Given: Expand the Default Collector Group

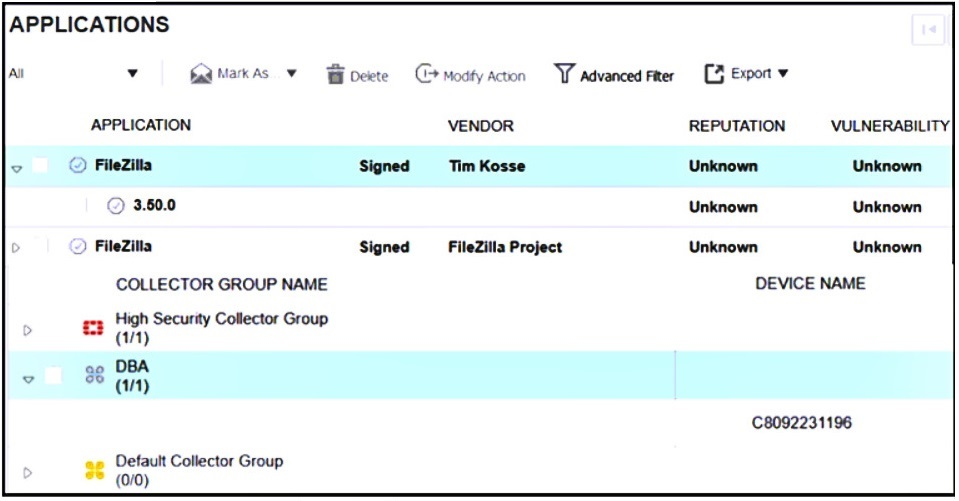Looking at the screenshot, I should pos(28,471).
